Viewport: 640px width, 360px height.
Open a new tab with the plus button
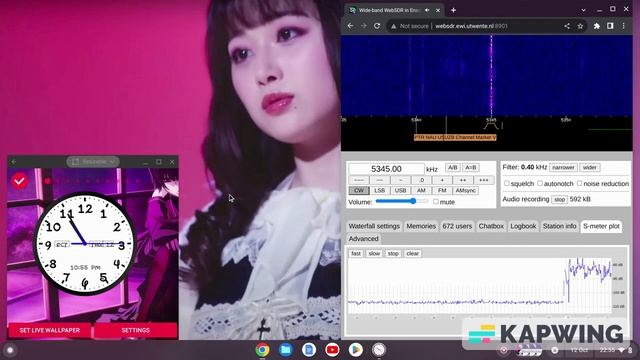click(453, 10)
